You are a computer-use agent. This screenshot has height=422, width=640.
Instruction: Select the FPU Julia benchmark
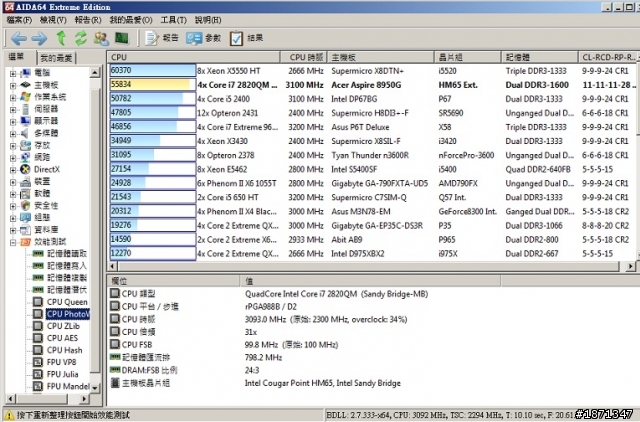pos(62,374)
